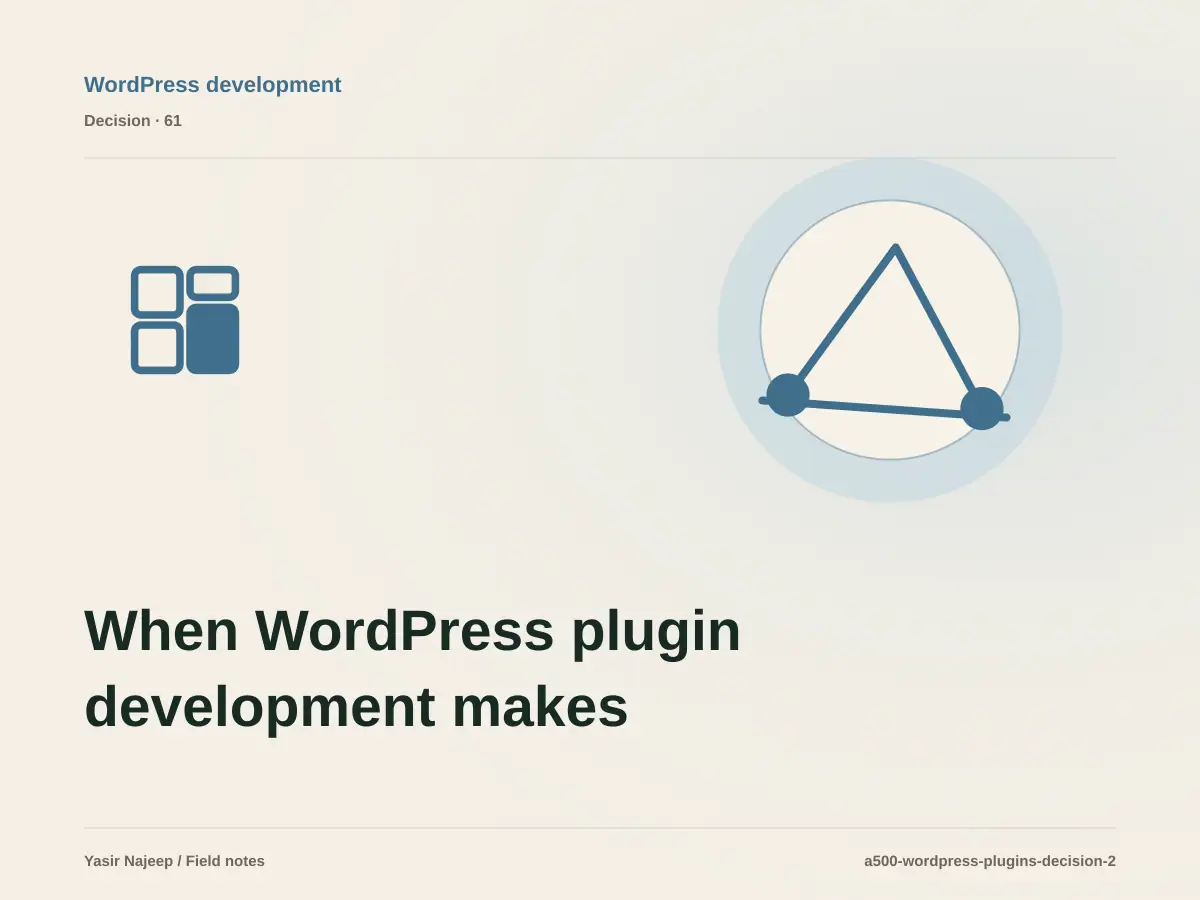Image resolution: width=1200 pixels, height=900 pixels.
Task: Click the 'Decision · 61' label
Action: coord(133,121)
